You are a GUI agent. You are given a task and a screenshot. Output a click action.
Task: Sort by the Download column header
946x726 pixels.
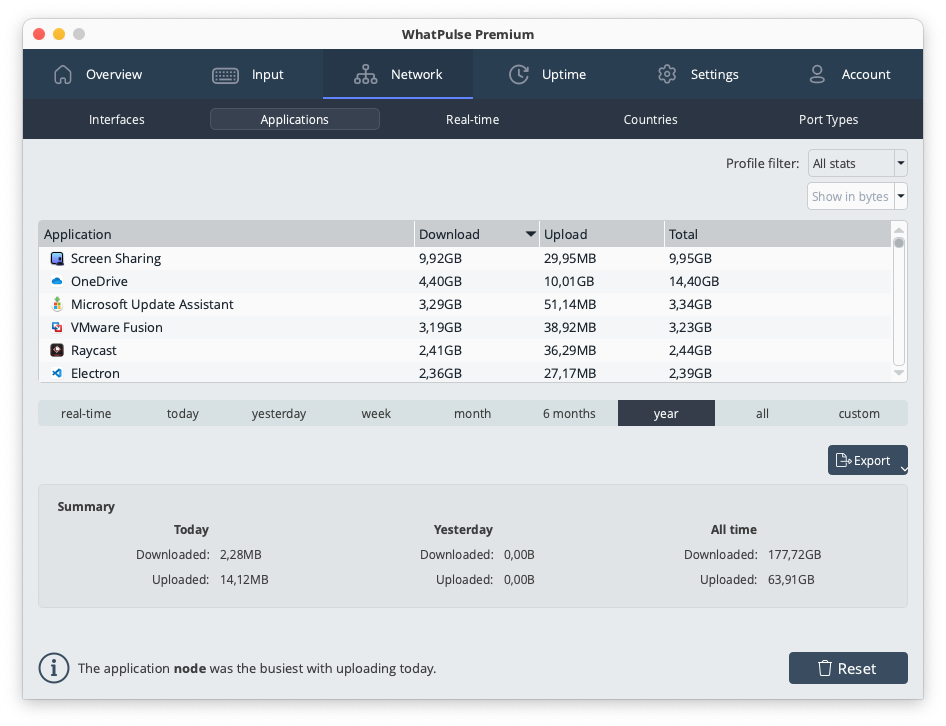pos(476,235)
